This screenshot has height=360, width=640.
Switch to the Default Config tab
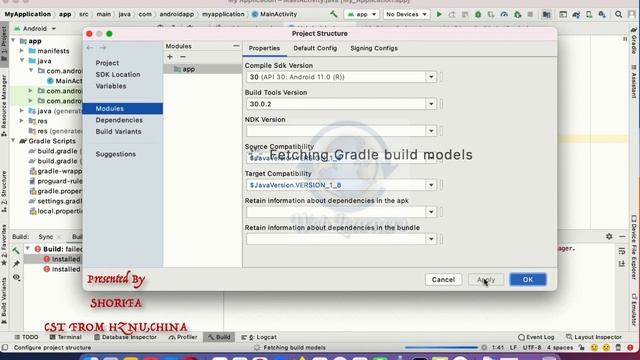[315, 48]
